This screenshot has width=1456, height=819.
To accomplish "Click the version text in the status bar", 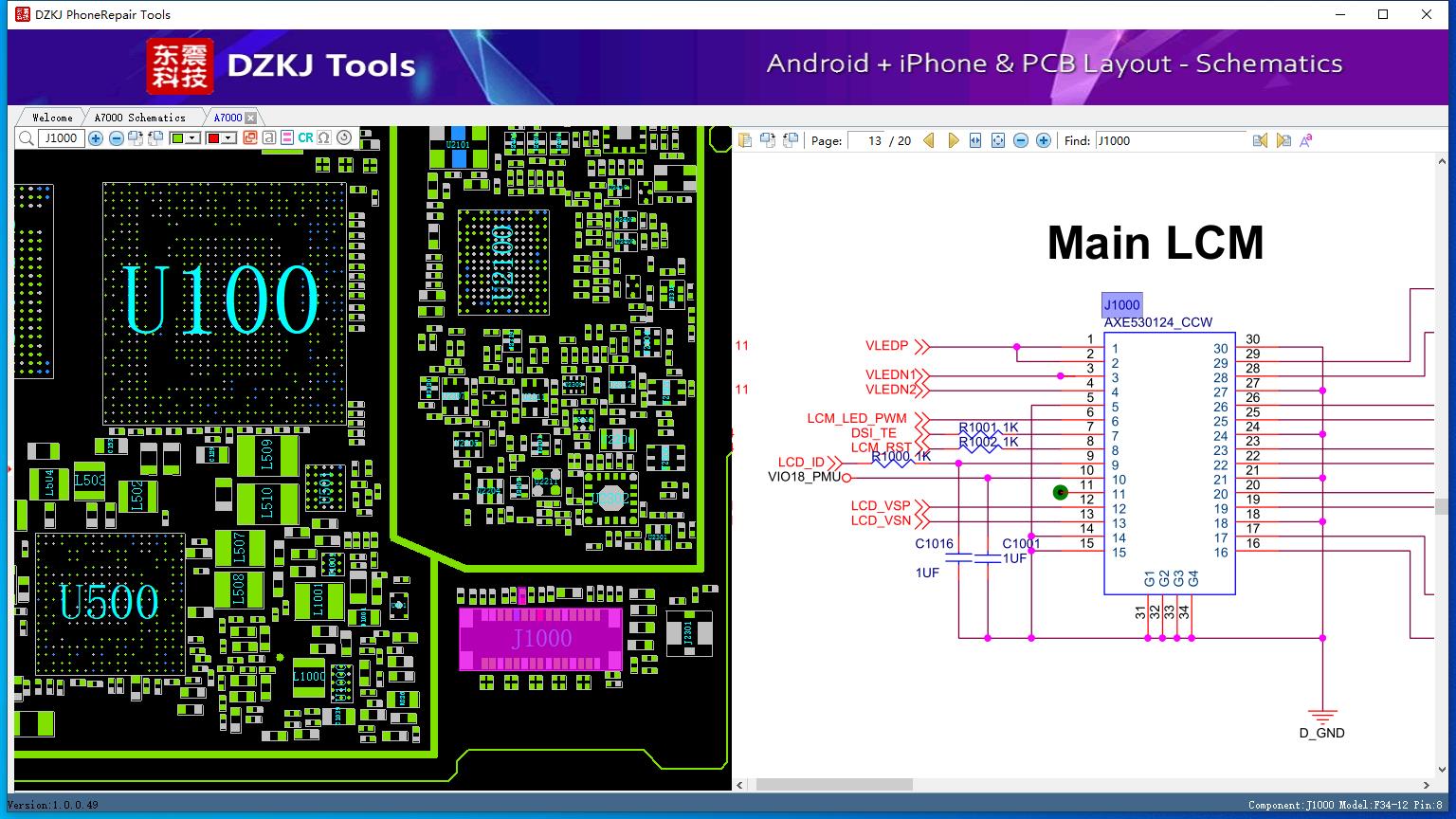I will tap(53, 805).
